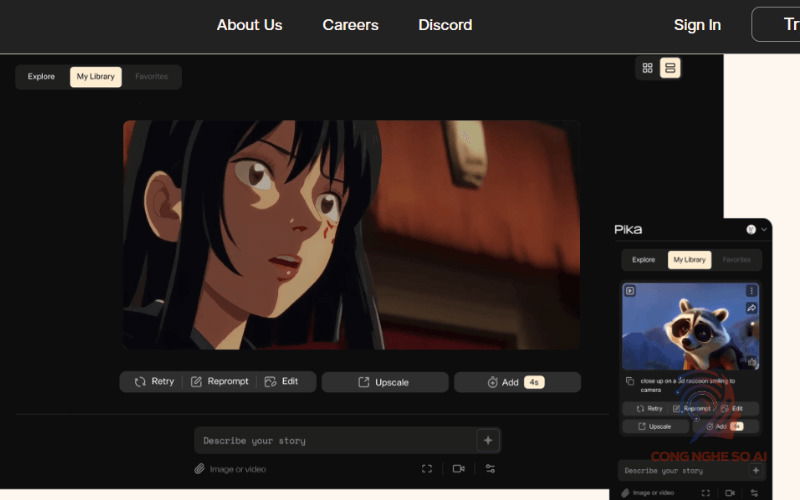Screen dimensions: 800x500
Task: Switch to the Explore tab in the main panel
Action: 41,77
